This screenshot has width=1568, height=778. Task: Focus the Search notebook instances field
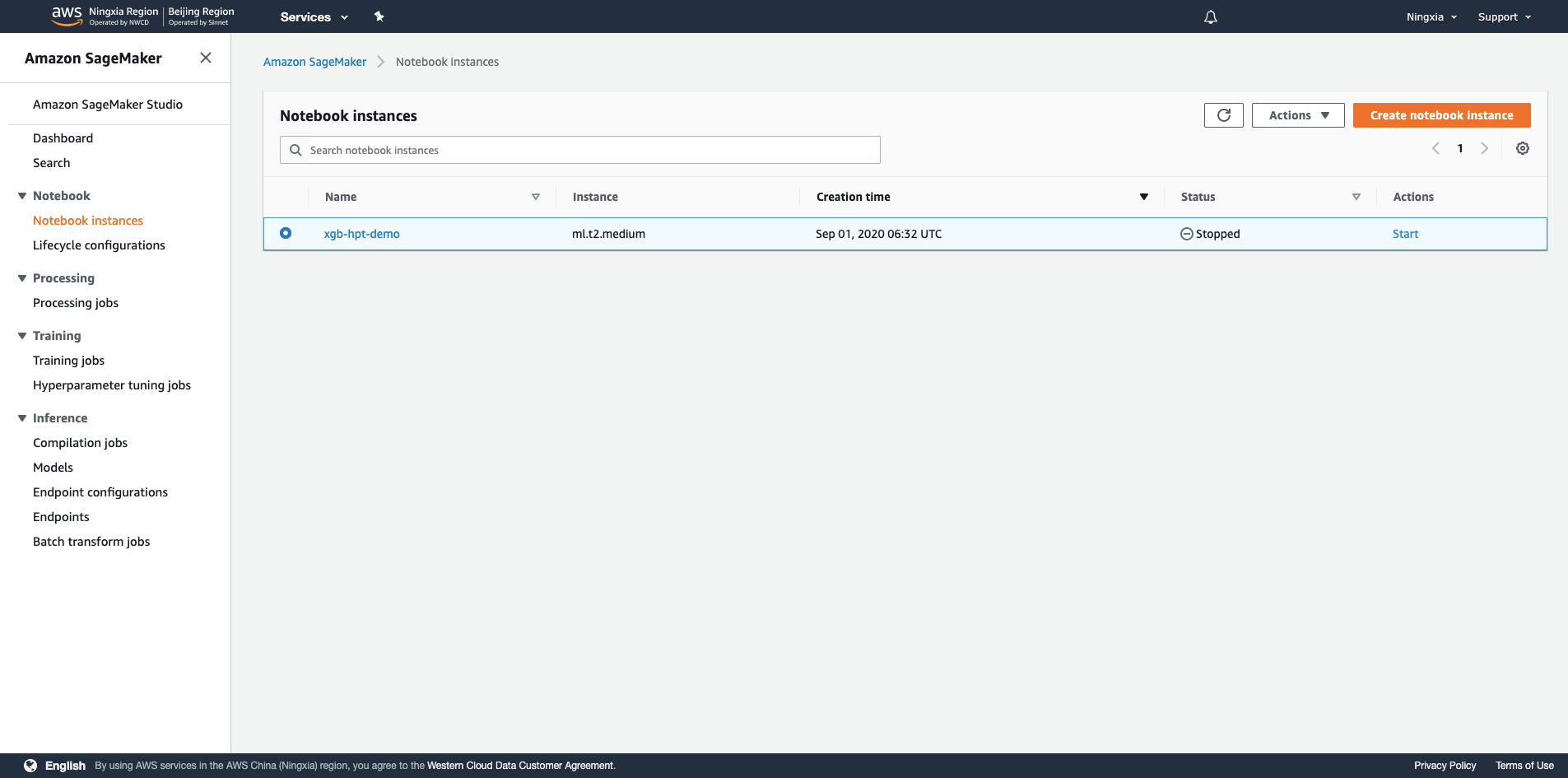tap(580, 150)
